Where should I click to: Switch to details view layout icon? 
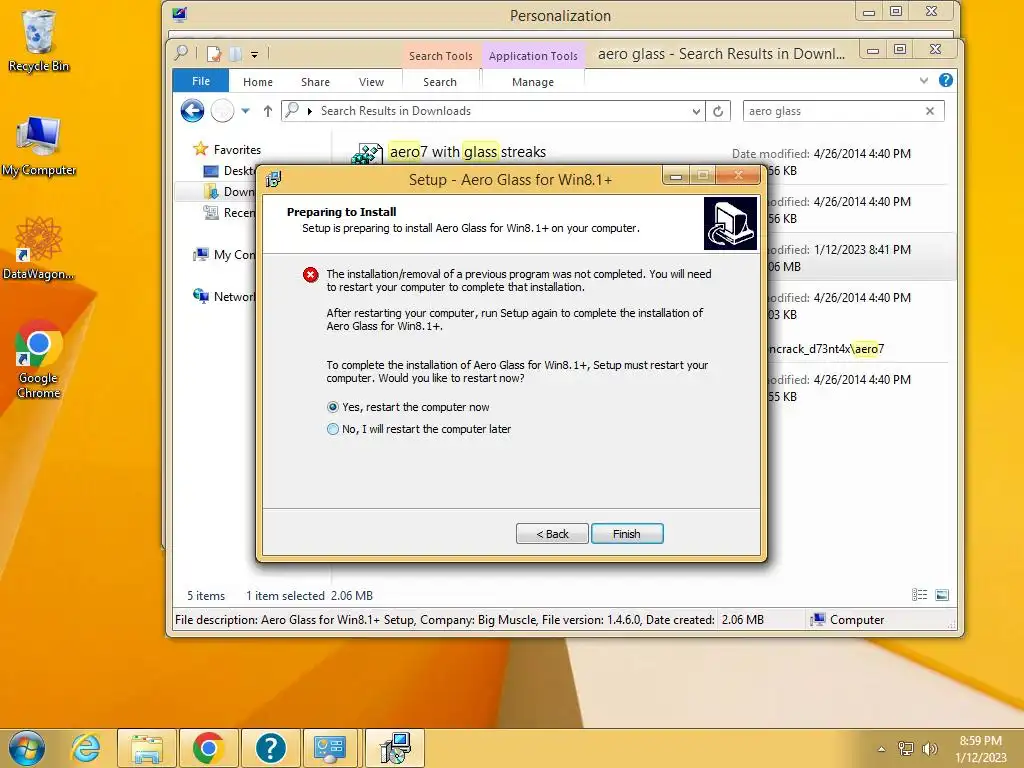point(920,594)
